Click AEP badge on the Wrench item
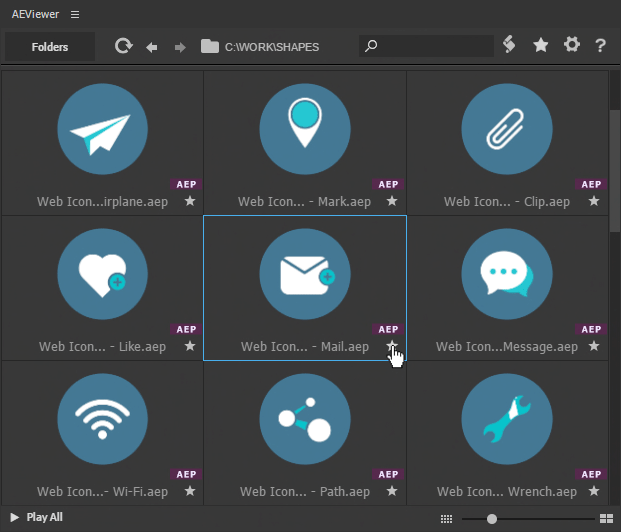Viewport: 621px width, 532px height. [x=591, y=474]
